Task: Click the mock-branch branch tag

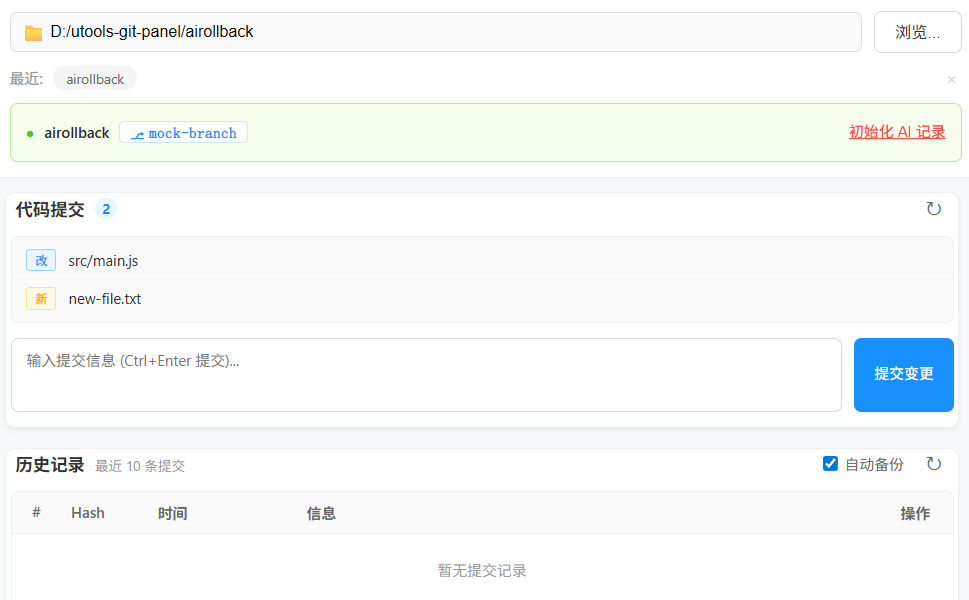Action: 183,133
